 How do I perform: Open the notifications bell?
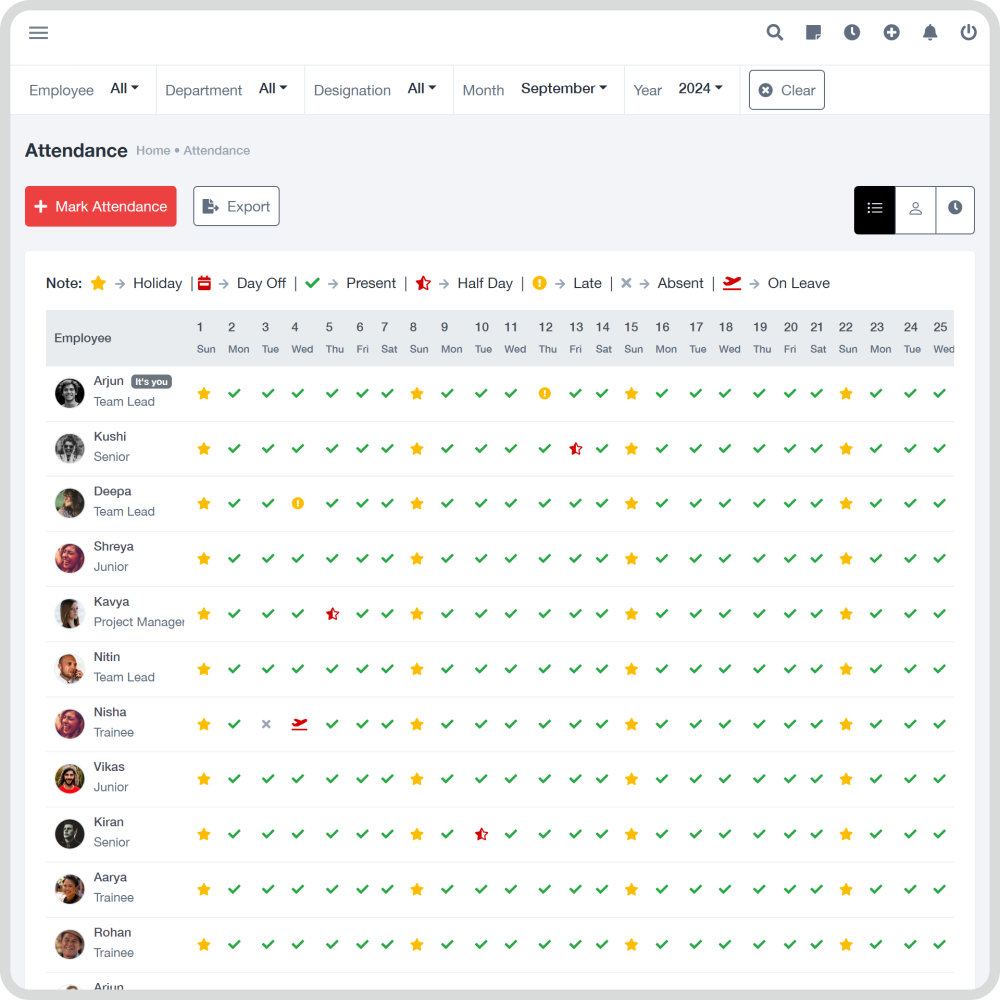tap(930, 33)
